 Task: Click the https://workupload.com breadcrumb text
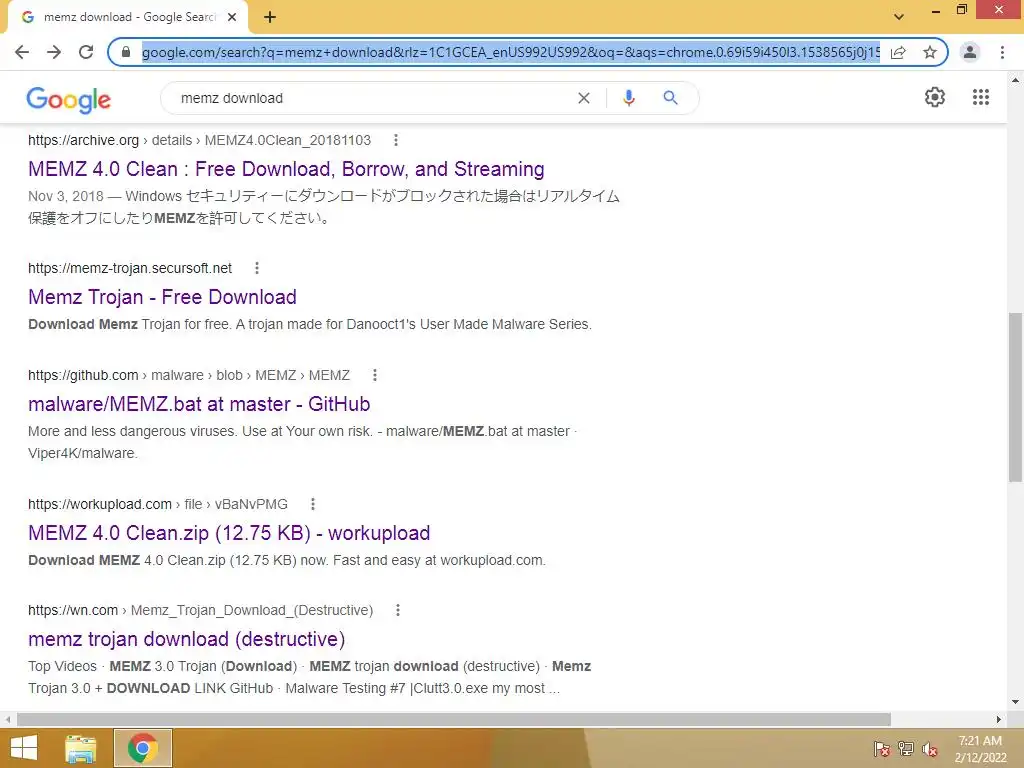[100, 504]
